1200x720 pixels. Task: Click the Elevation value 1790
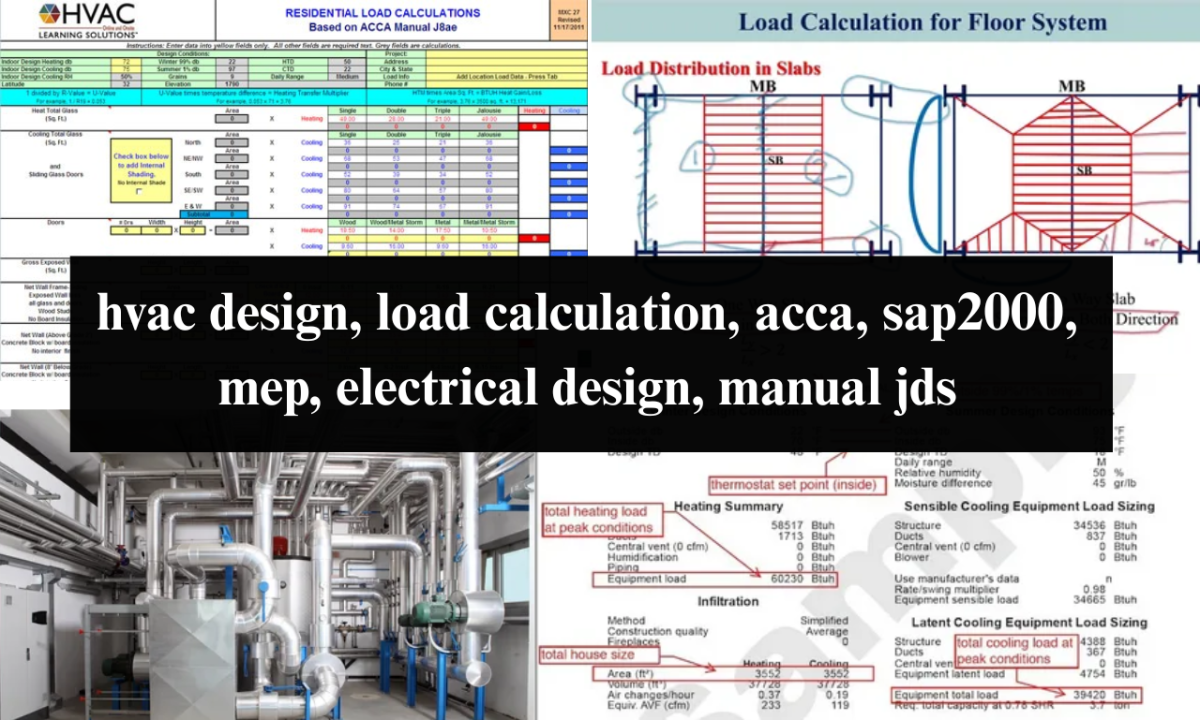pos(232,83)
